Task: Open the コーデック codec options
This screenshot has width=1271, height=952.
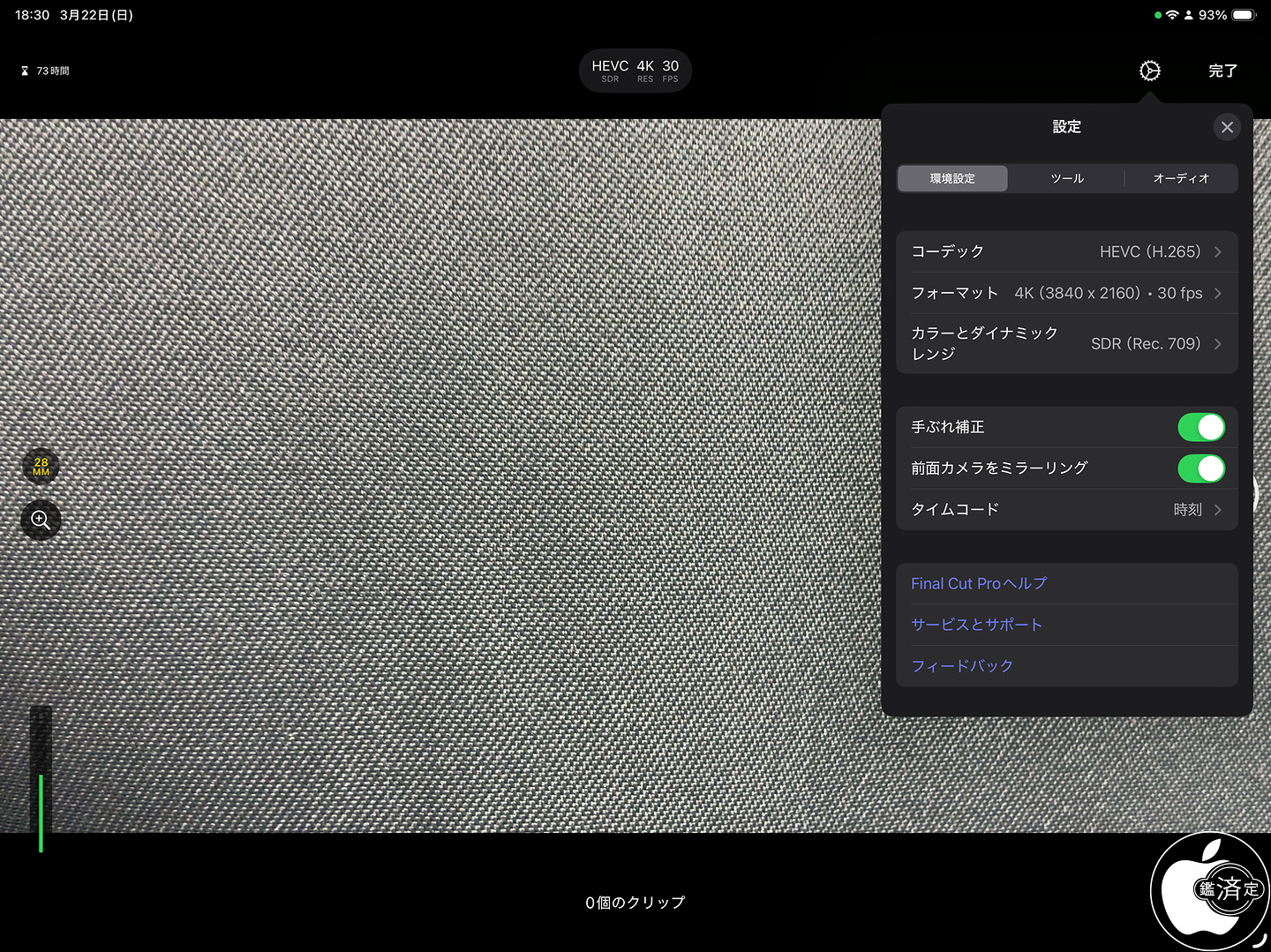Action: pos(1066,251)
